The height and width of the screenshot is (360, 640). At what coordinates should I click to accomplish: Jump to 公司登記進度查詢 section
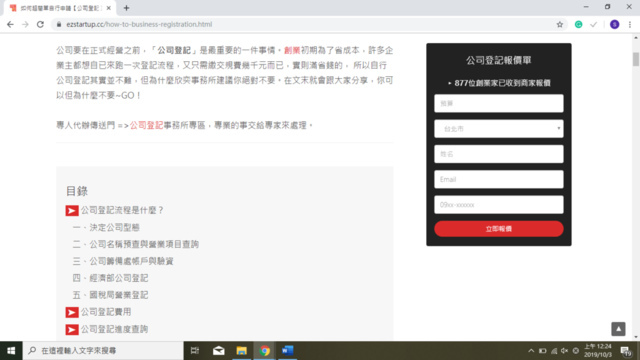(x=114, y=329)
